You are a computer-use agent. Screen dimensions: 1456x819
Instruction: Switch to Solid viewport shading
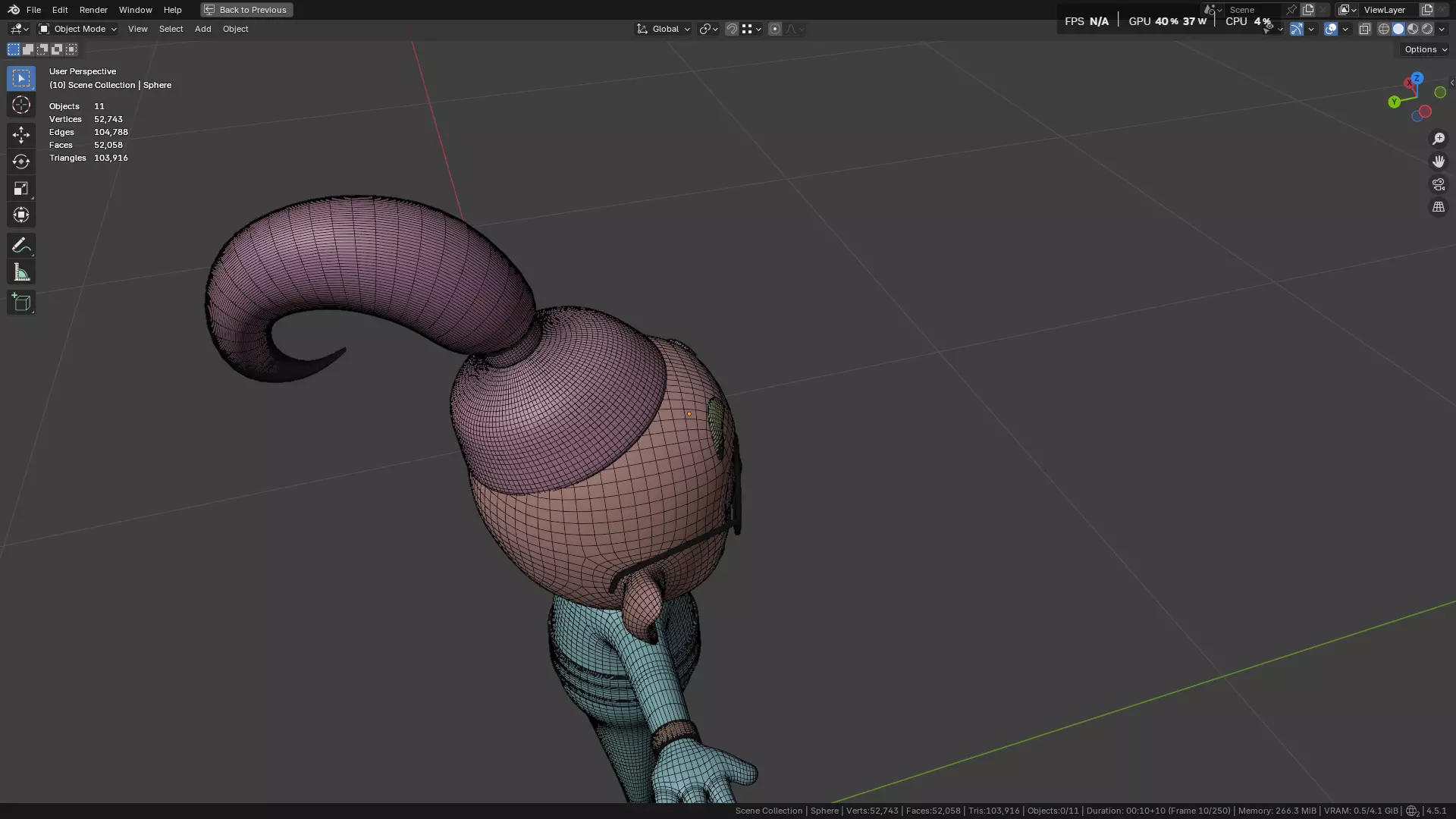[x=1398, y=29]
